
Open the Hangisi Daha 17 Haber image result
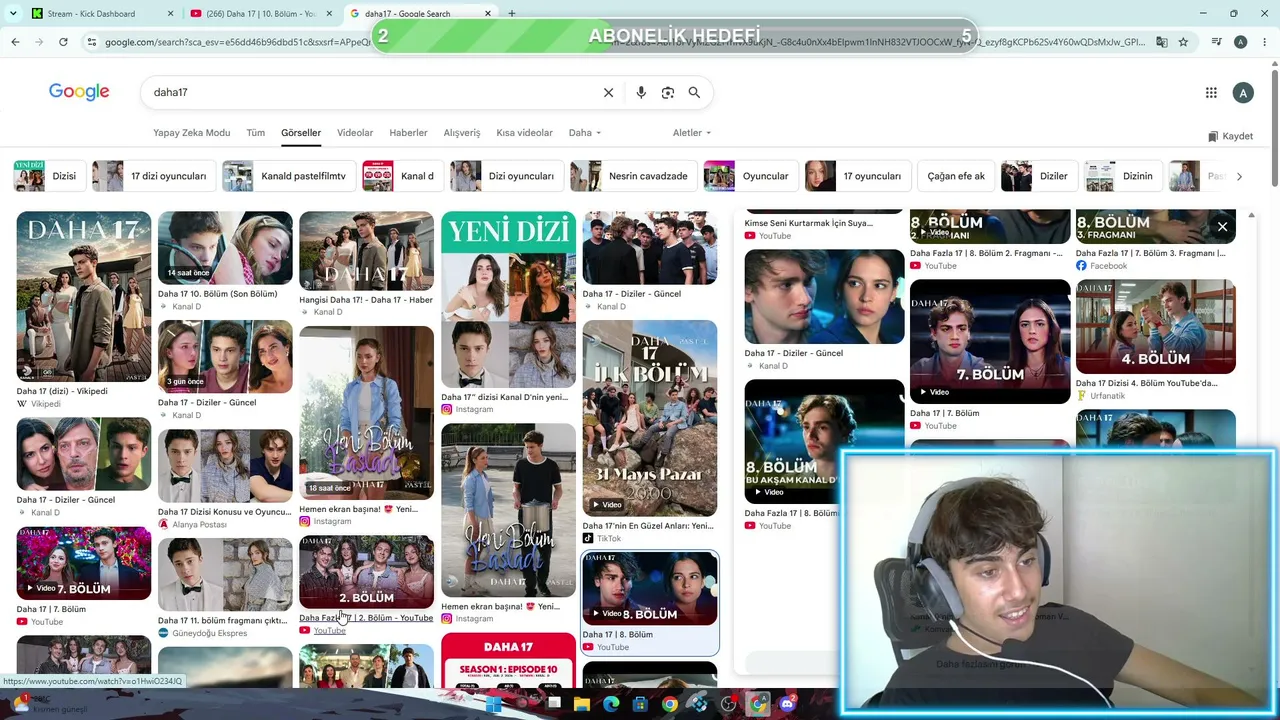(366, 251)
